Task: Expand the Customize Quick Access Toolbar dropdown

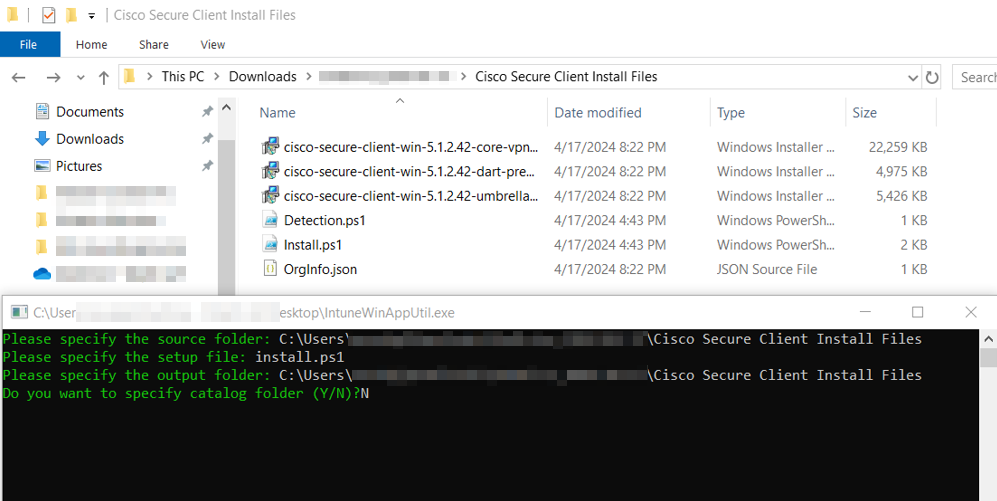Action: pyautogui.click(x=92, y=16)
